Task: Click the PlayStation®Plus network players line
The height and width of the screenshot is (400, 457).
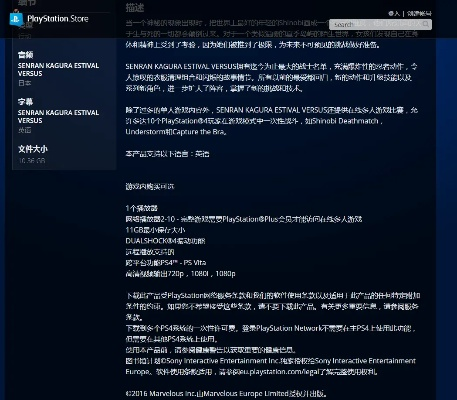Action: (x=244, y=219)
